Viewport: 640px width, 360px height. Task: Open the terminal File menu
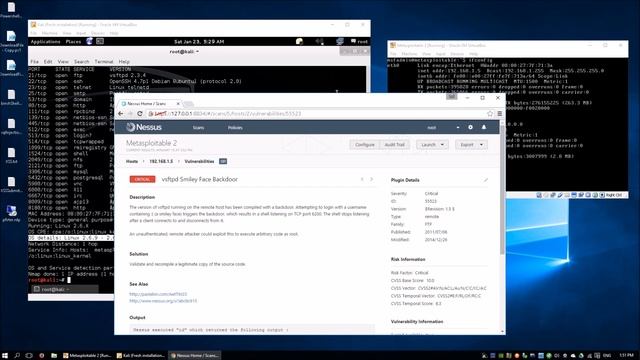click(x=35, y=62)
